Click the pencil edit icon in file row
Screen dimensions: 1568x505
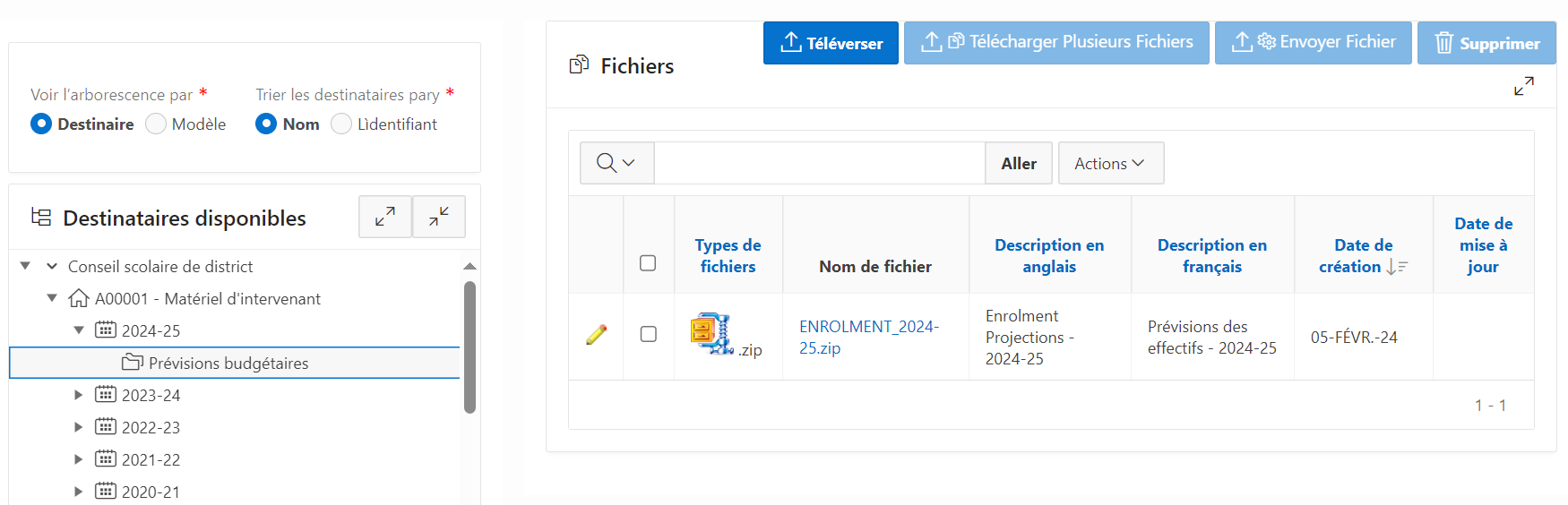(x=597, y=335)
